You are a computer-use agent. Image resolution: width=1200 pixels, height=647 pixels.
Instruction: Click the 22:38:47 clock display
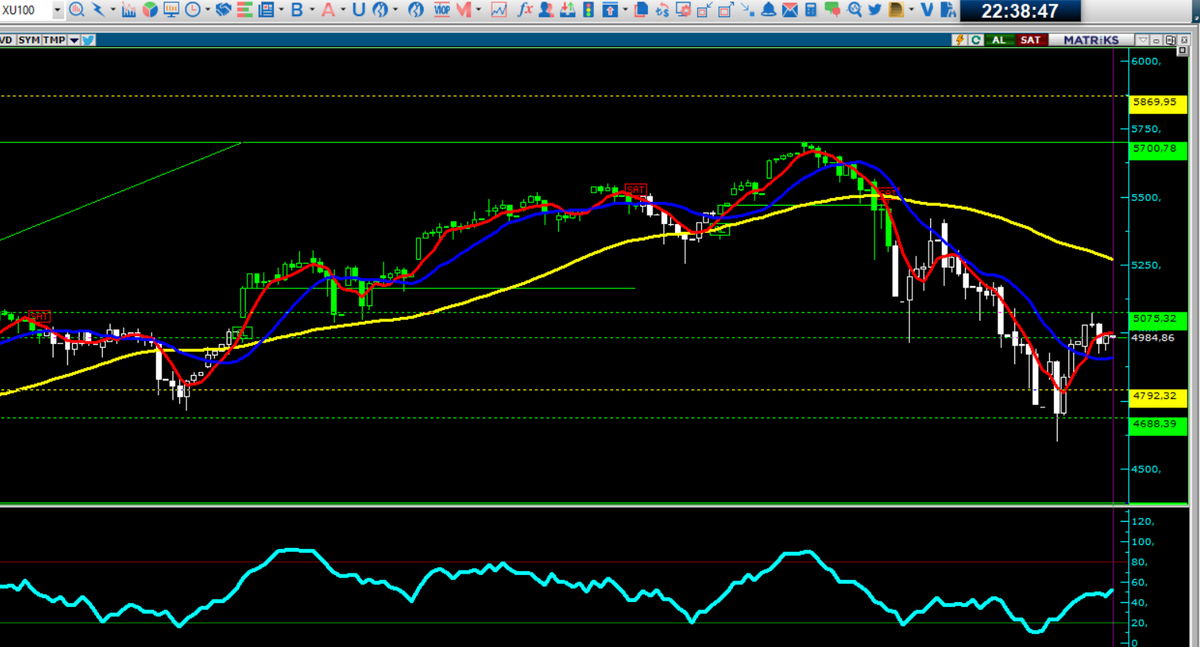pos(1020,11)
